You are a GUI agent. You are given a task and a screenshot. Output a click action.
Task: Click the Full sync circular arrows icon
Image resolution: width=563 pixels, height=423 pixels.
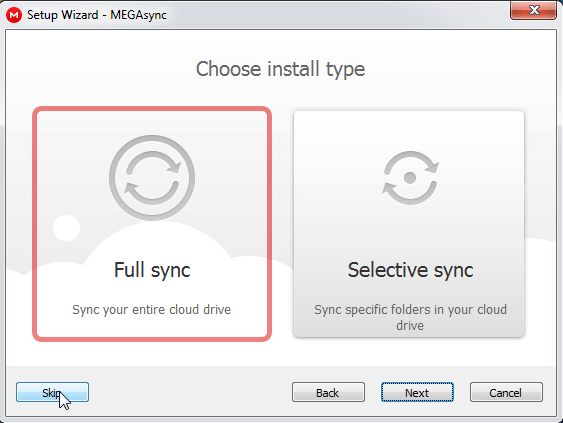point(152,178)
